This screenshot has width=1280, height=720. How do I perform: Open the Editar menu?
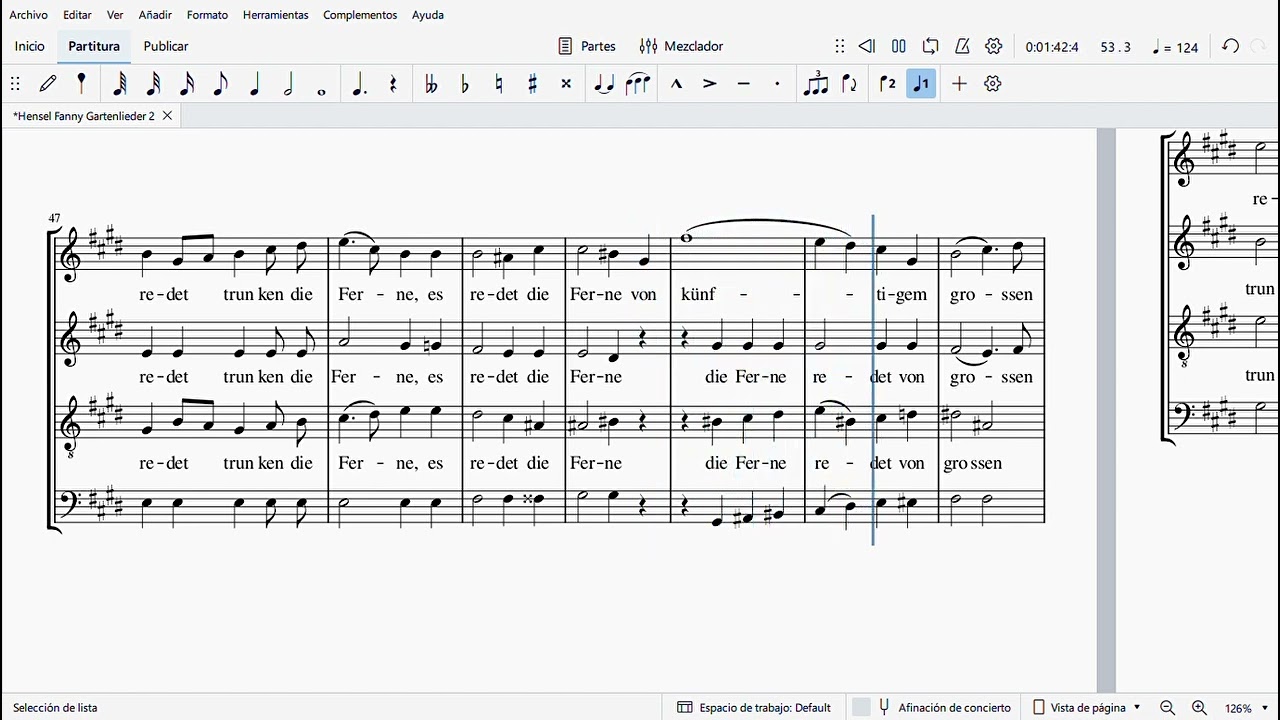coord(77,15)
